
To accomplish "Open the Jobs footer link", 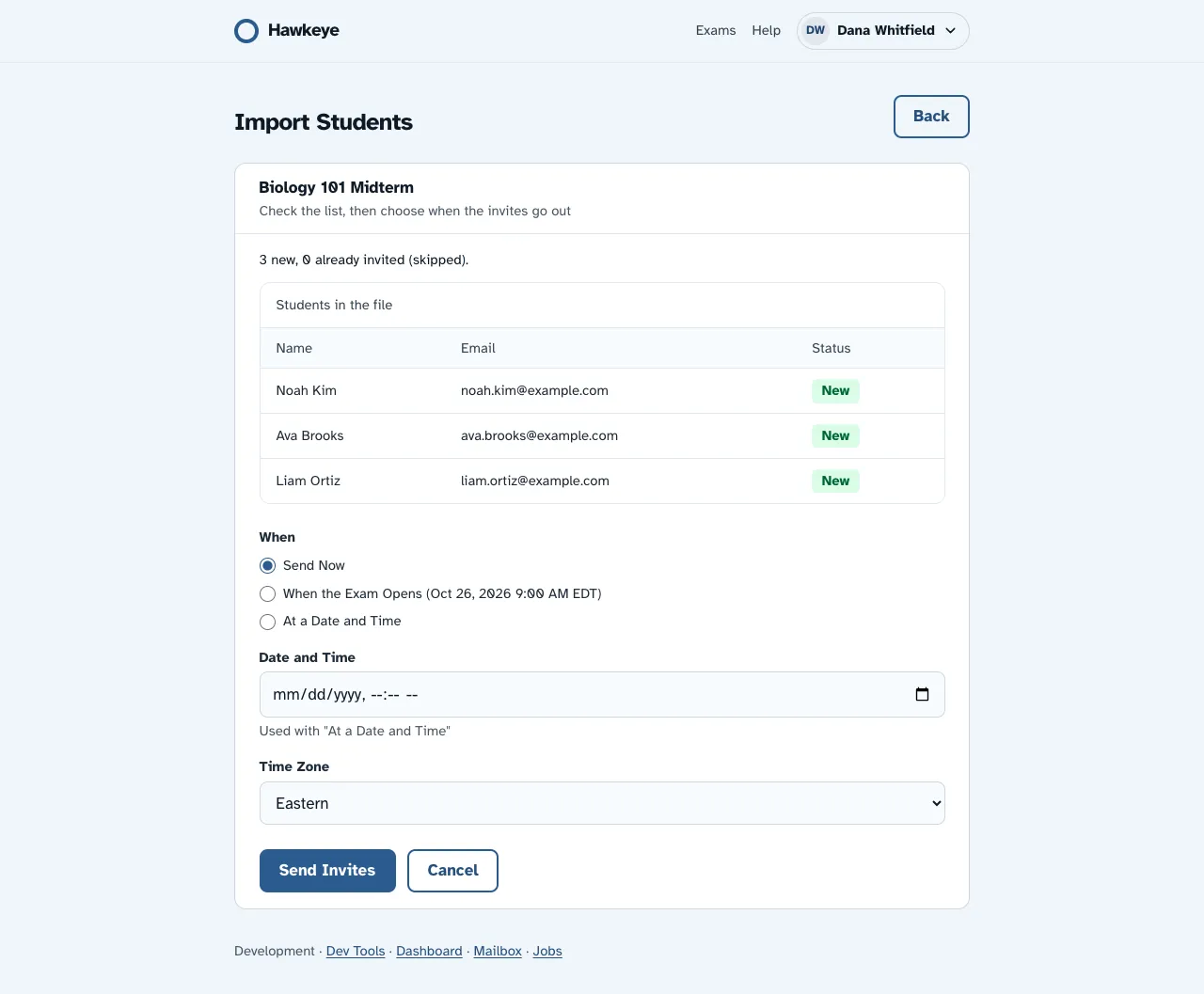I will pos(547,951).
